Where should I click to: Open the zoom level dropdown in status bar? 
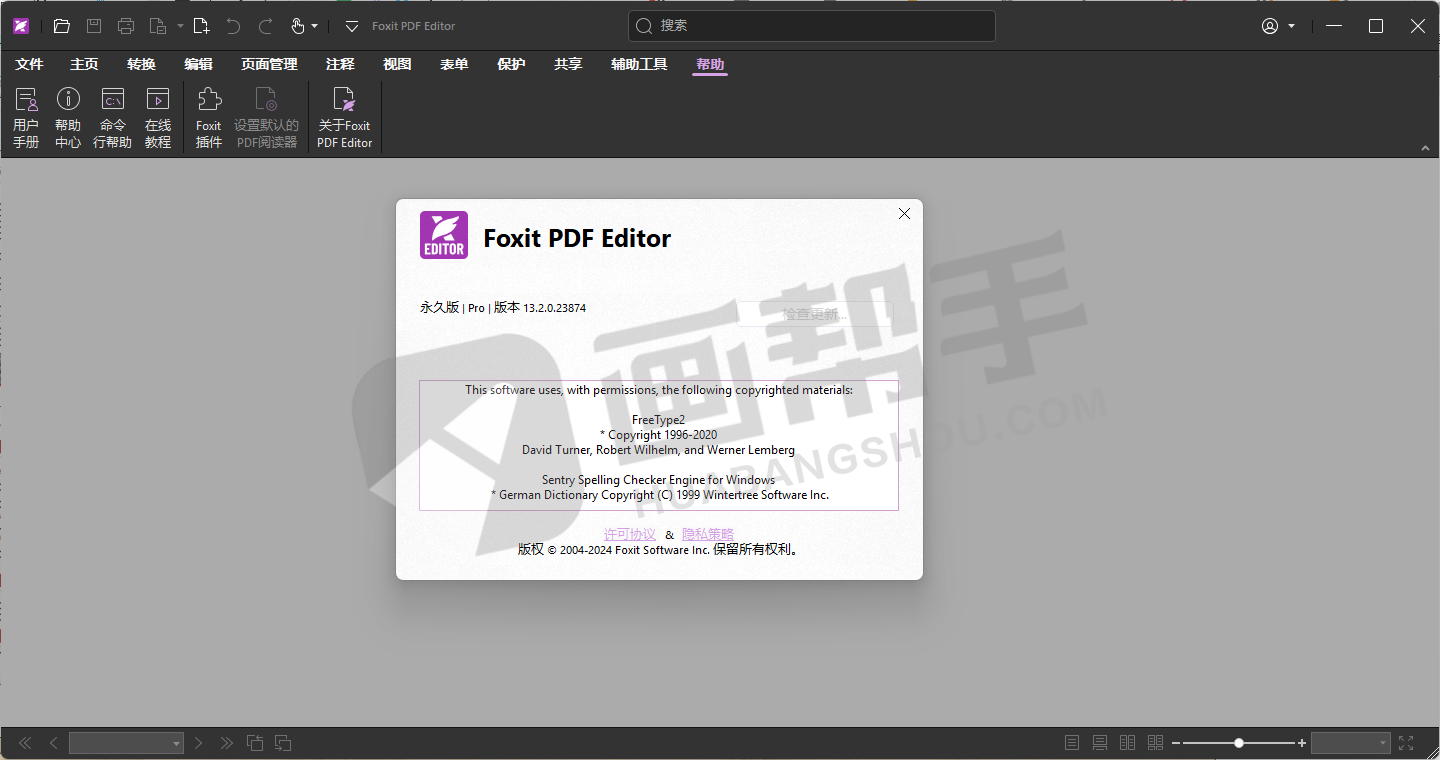click(1384, 743)
